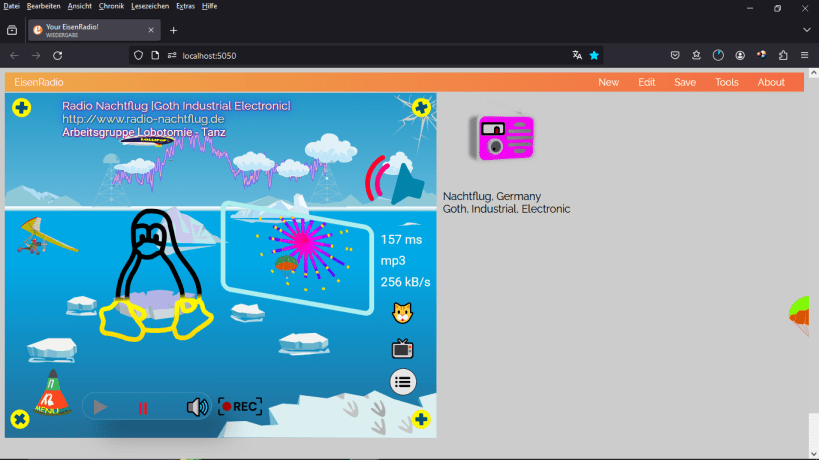Click the browser forward arrow
The image size is (819, 460).
click(x=36, y=55)
